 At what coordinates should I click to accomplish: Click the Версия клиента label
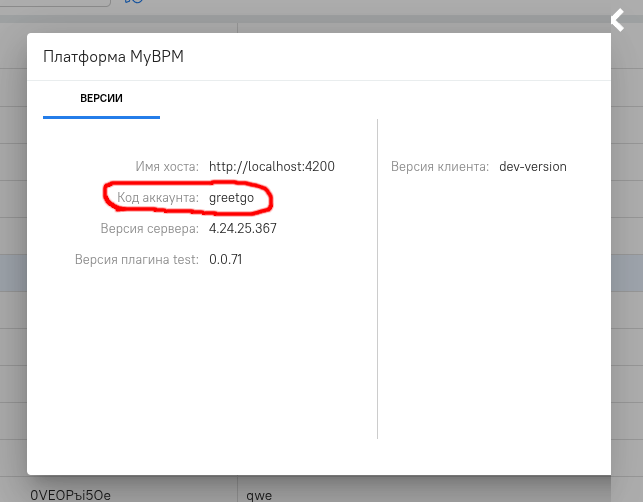pyautogui.click(x=439, y=166)
